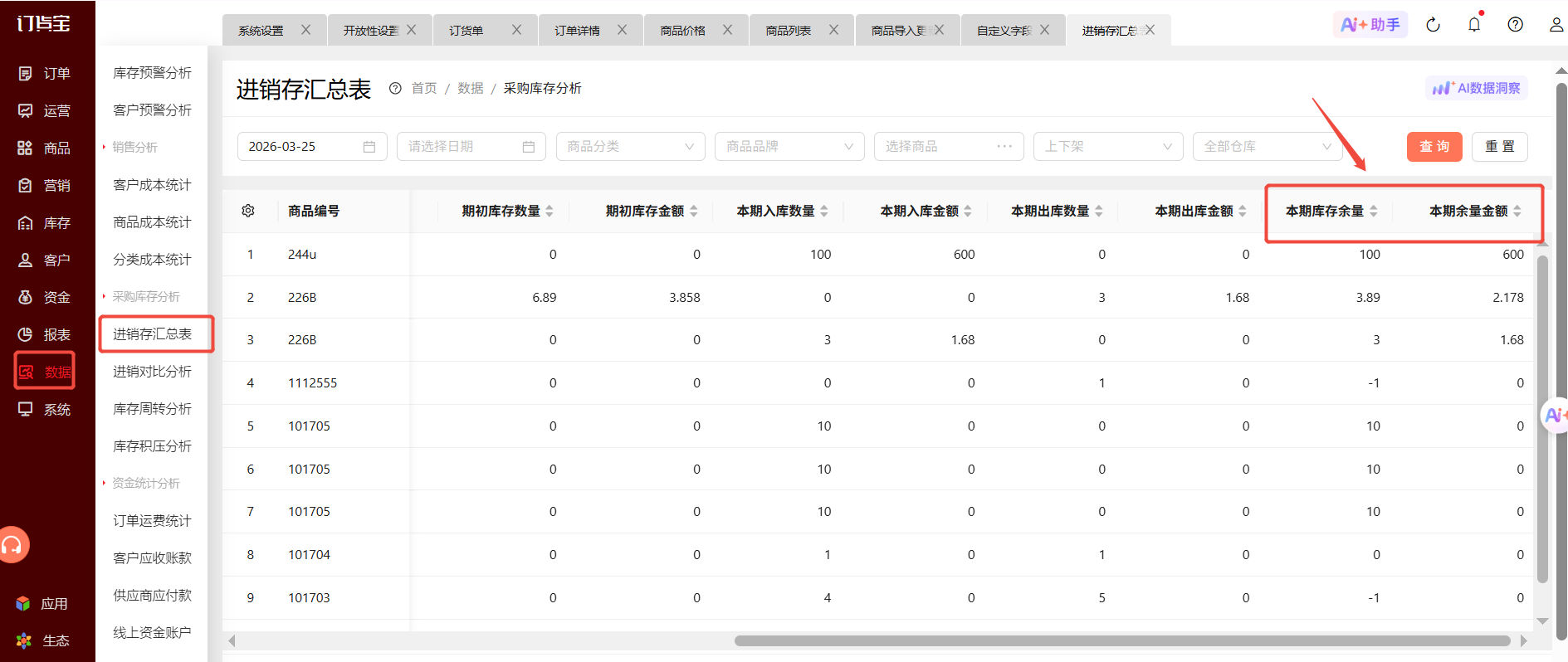Click the customer service headset icon
1568x662 pixels.
click(x=12, y=545)
